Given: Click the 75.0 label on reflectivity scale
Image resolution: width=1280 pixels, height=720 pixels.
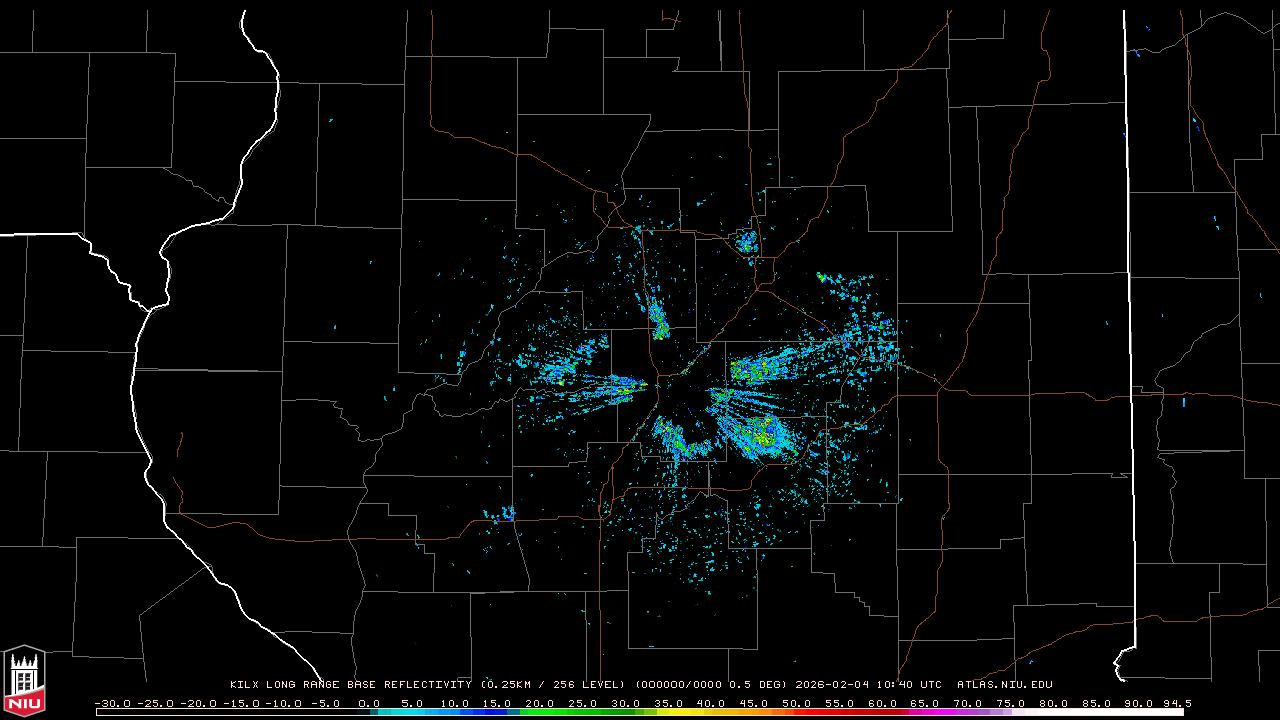Looking at the screenshot, I should tap(1011, 703).
